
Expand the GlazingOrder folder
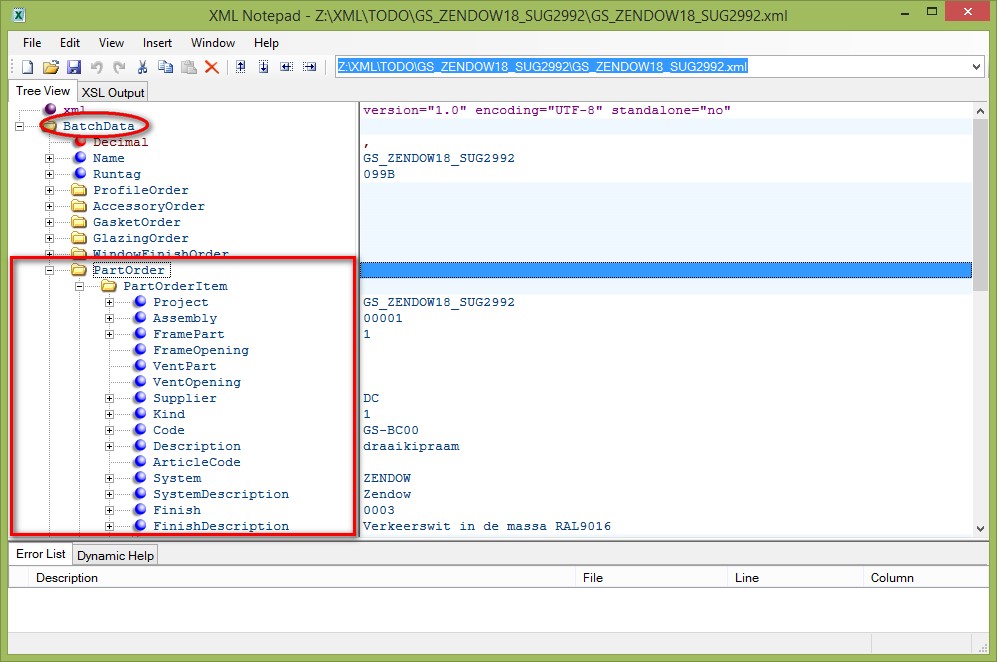click(x=50, y=238)
